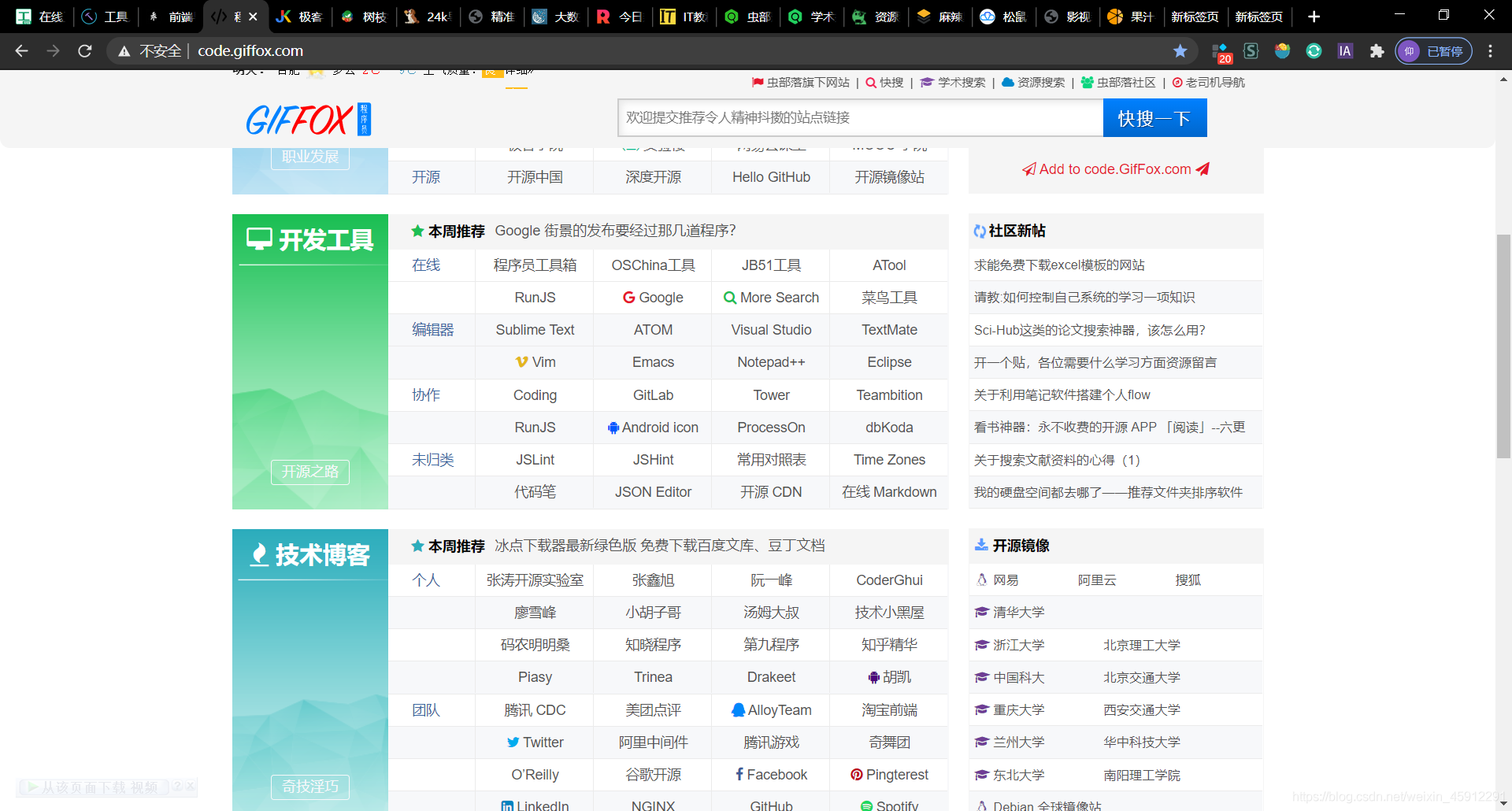1512x811 pixels.
Task: Open the Hello GitHub link
Action: [771, 177]
